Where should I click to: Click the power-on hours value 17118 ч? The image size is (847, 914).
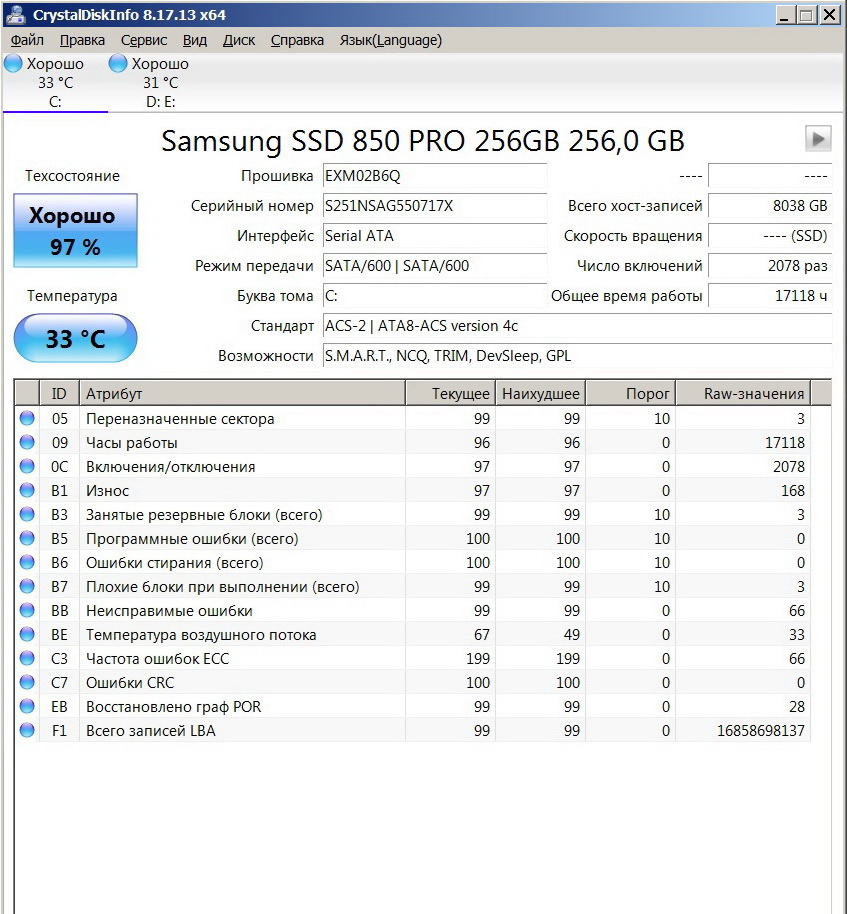point(770,296)
